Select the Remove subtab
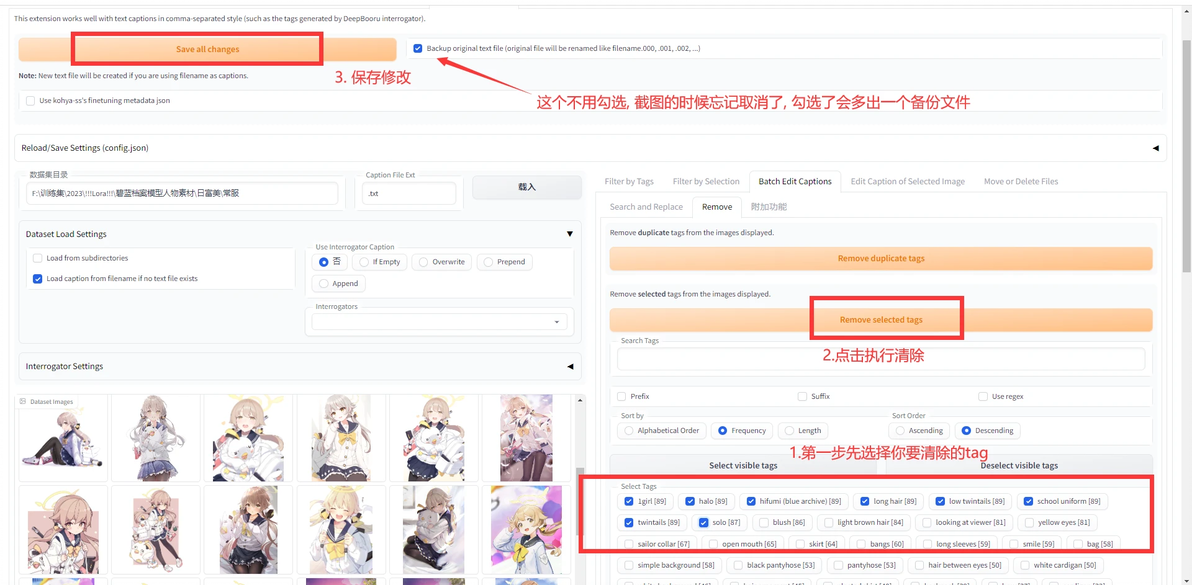Viewport: 1192px width, 585px height. 717,207
